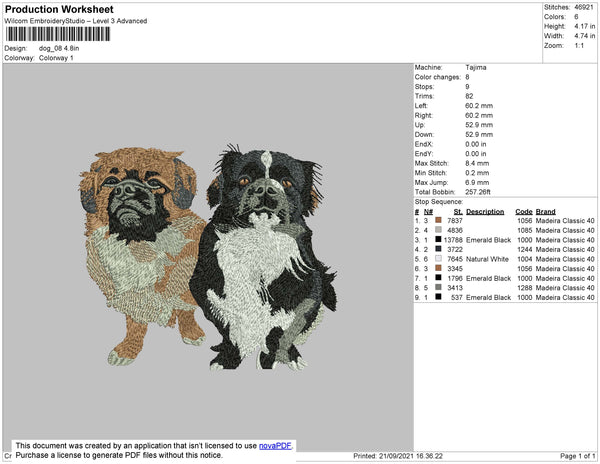
Task: Click the Code column header
Action: coord(524,212)
